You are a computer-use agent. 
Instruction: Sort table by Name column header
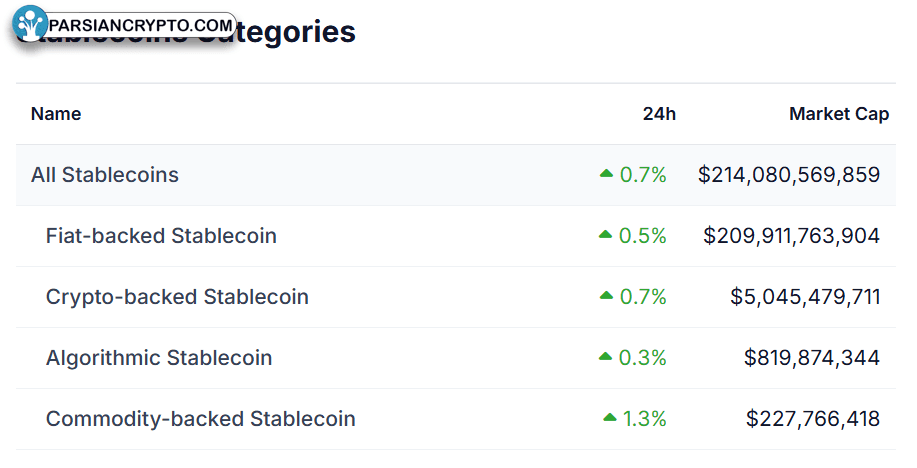tap(56, 113)
